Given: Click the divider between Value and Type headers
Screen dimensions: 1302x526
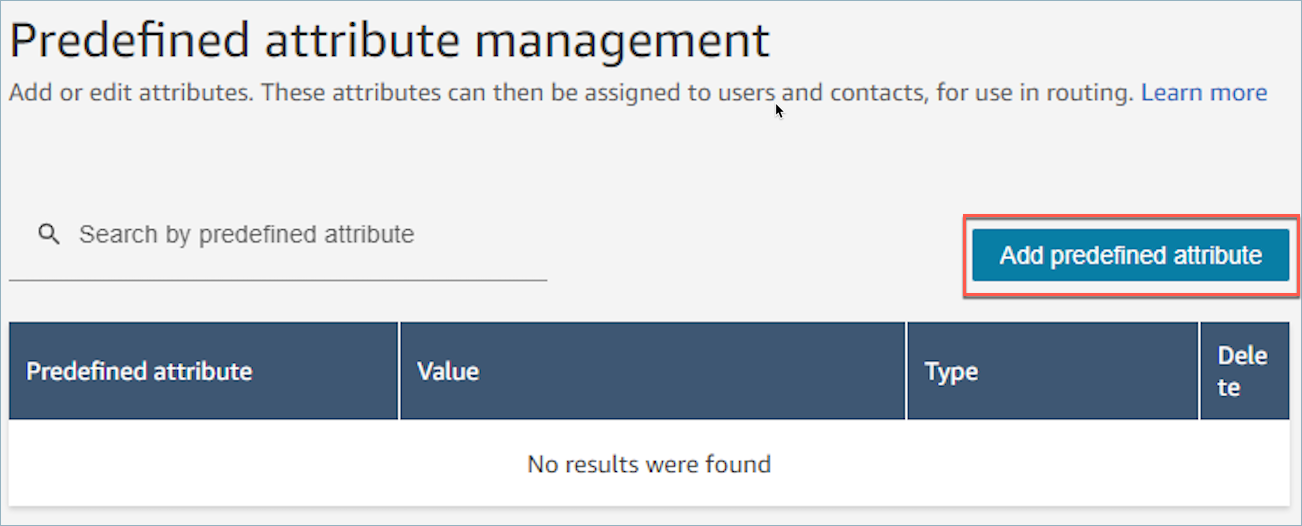Looking at the screenshot, I should coord(907,371).
